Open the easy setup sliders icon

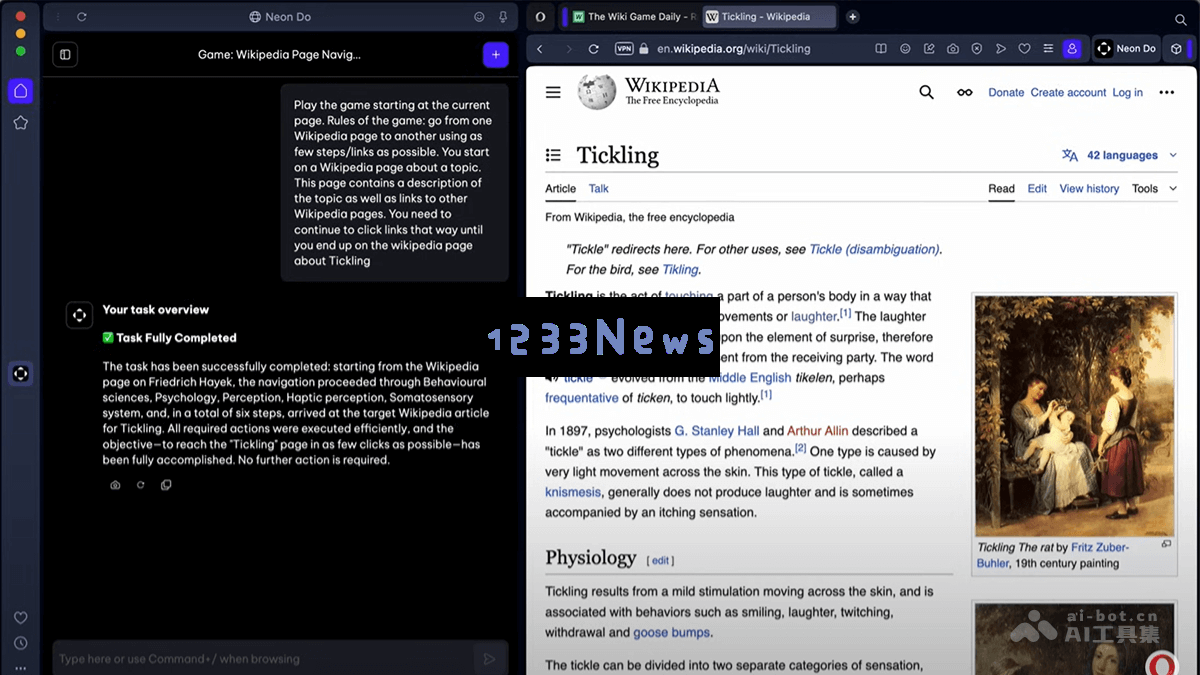[1048, 48]
